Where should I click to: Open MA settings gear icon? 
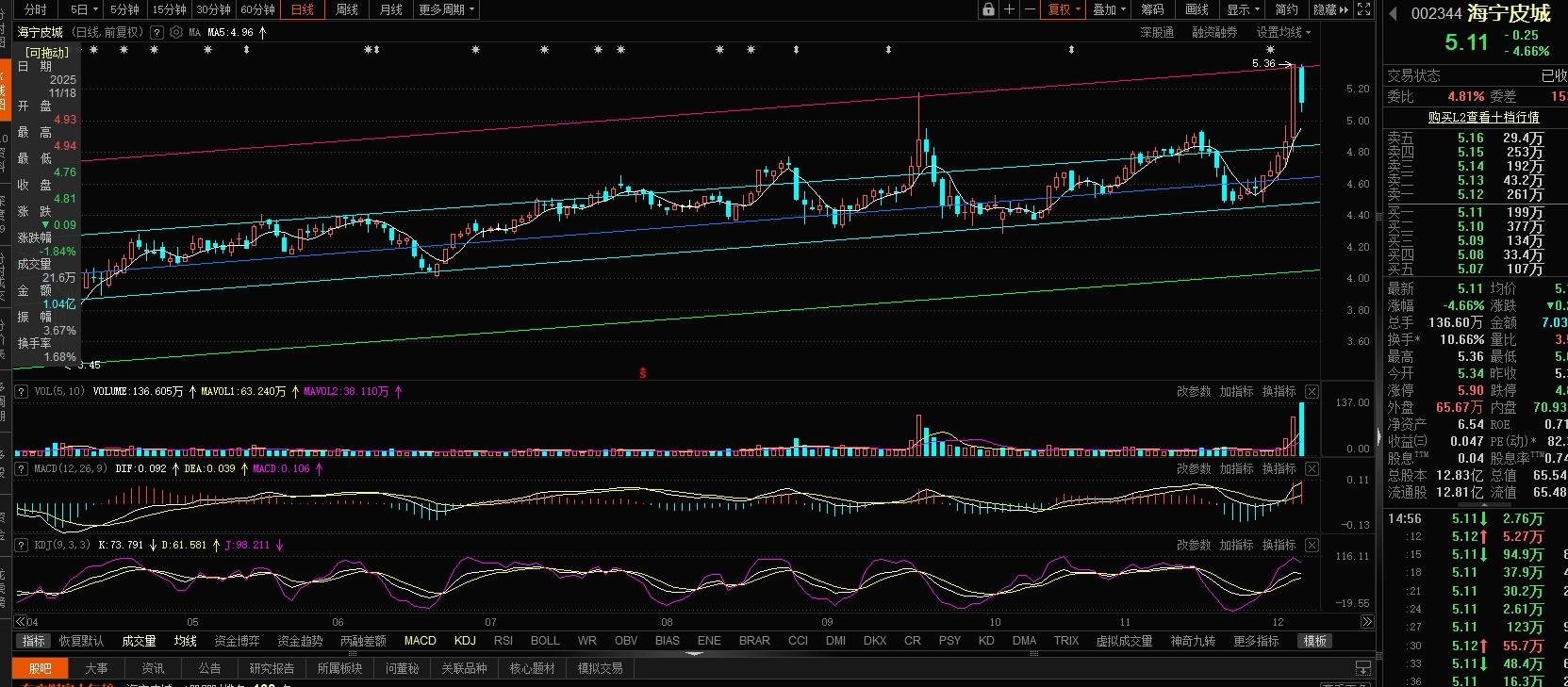[x=176, y=32]
